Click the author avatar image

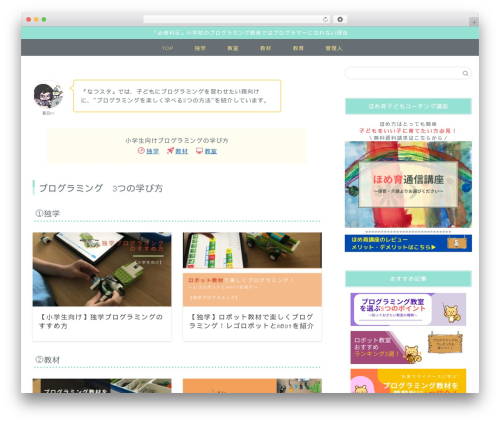click(x=48, y=95)
